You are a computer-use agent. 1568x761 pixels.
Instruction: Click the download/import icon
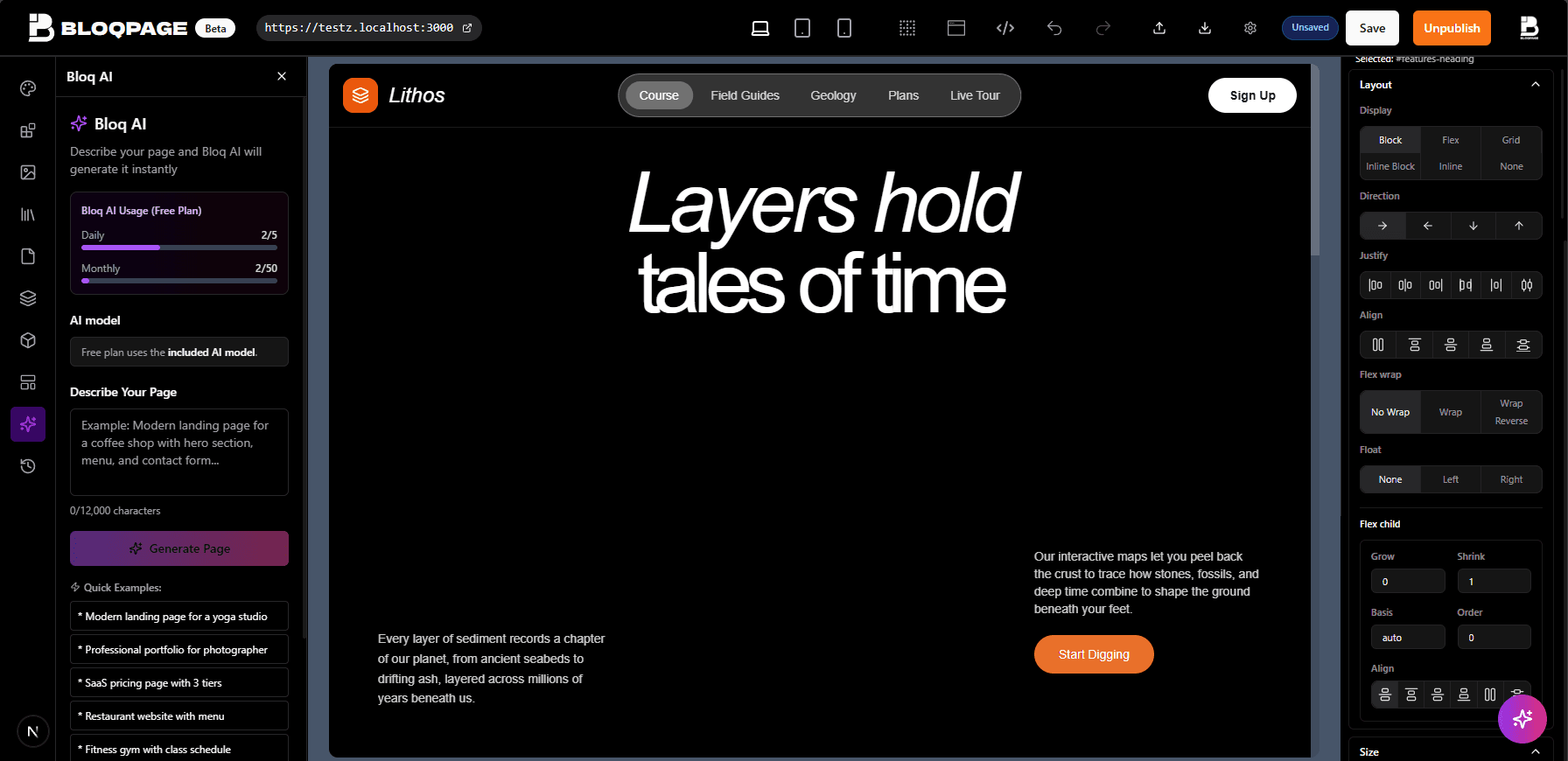1205,28
